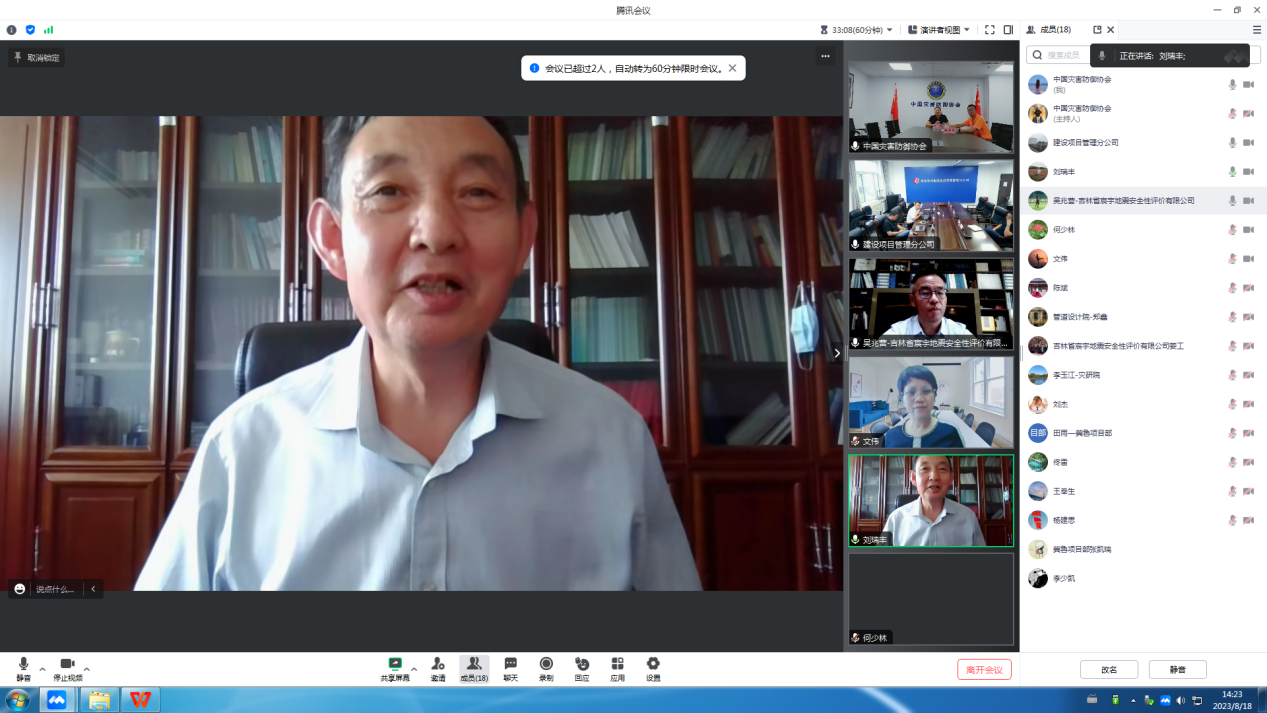
Task: Toggle camera icon for 王奉生 in member list
Action: 1248,491
